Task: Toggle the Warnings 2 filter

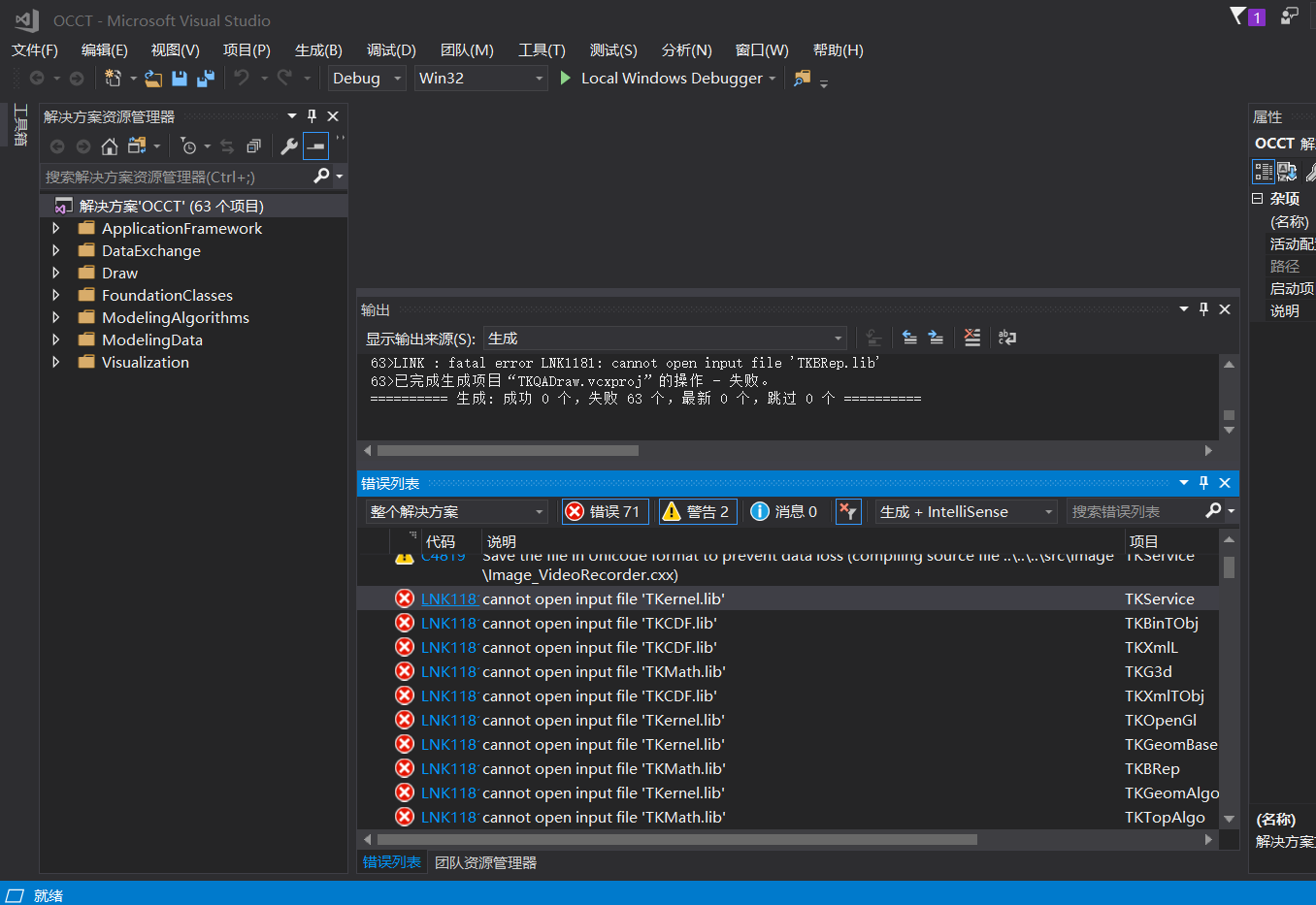Action: pos(698,511)
